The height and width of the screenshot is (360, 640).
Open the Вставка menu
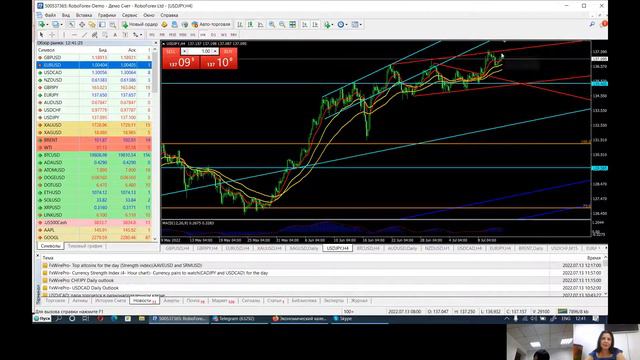coord(84,15)
